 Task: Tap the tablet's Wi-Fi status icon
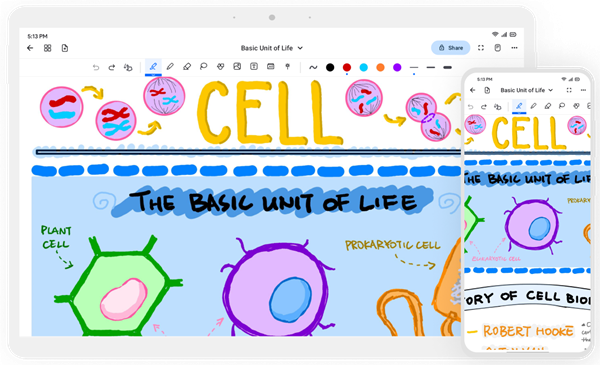495,34
